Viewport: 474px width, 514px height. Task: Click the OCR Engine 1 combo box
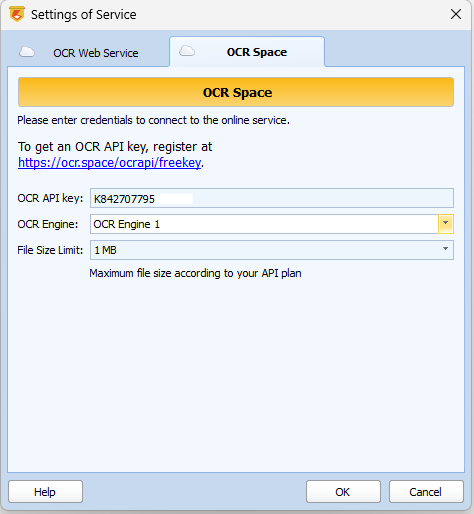coord(272,224)
